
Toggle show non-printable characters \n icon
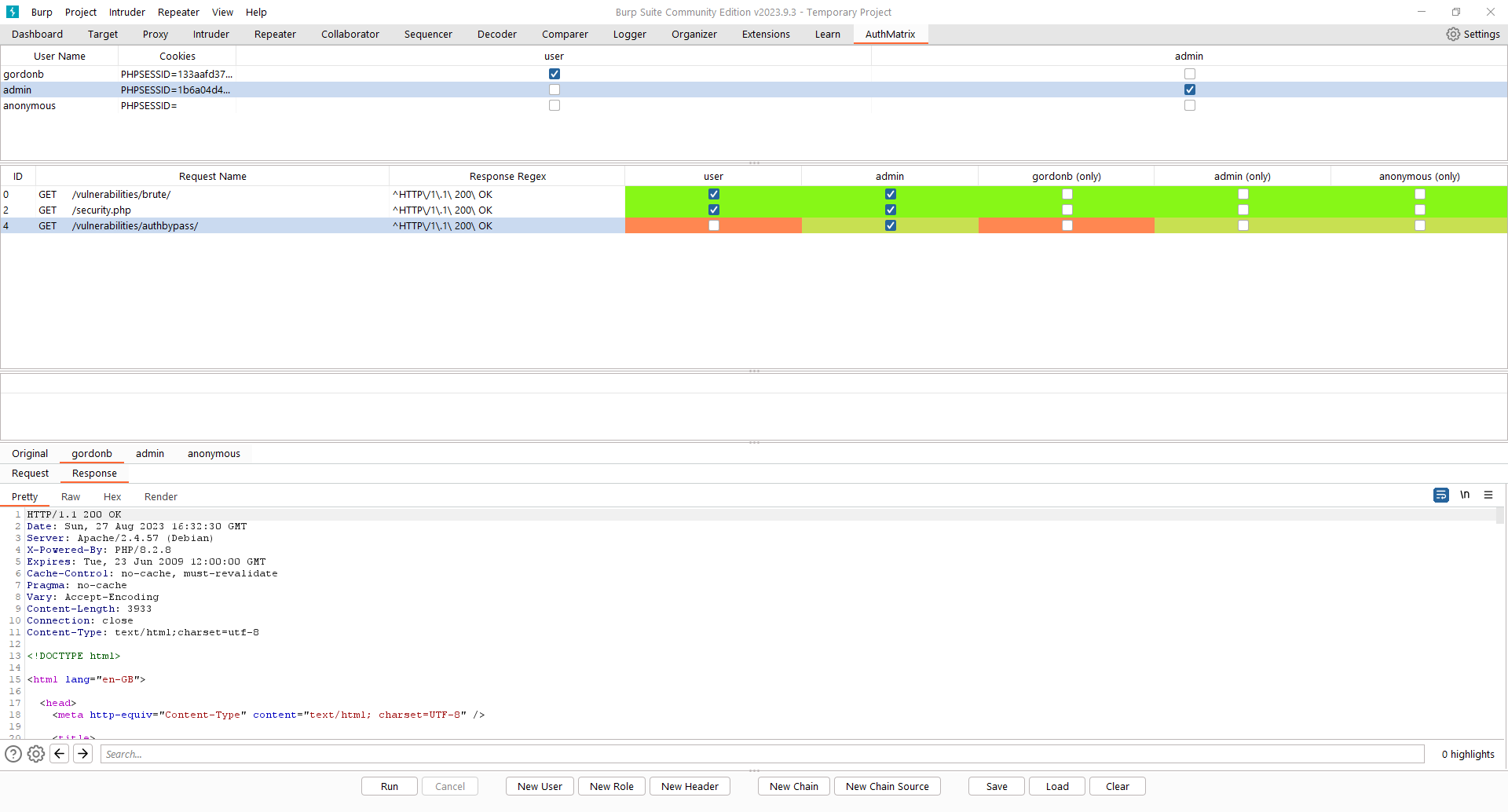pyautogui.click(x=1465, y=495)
